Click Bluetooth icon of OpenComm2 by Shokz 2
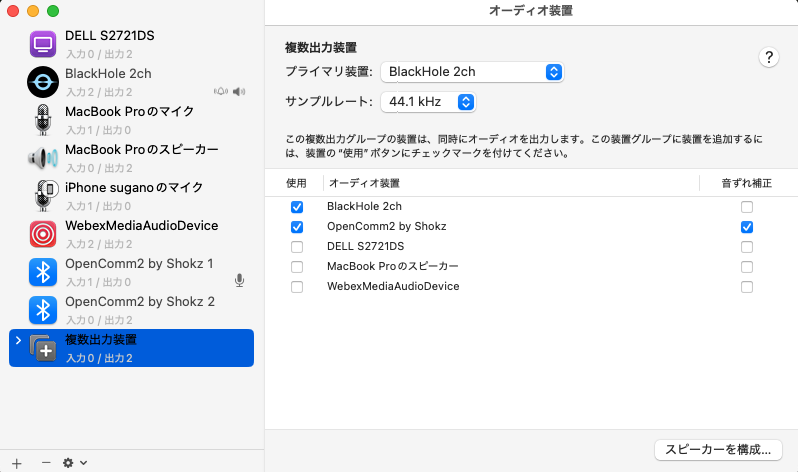 (x=43, y=310)
